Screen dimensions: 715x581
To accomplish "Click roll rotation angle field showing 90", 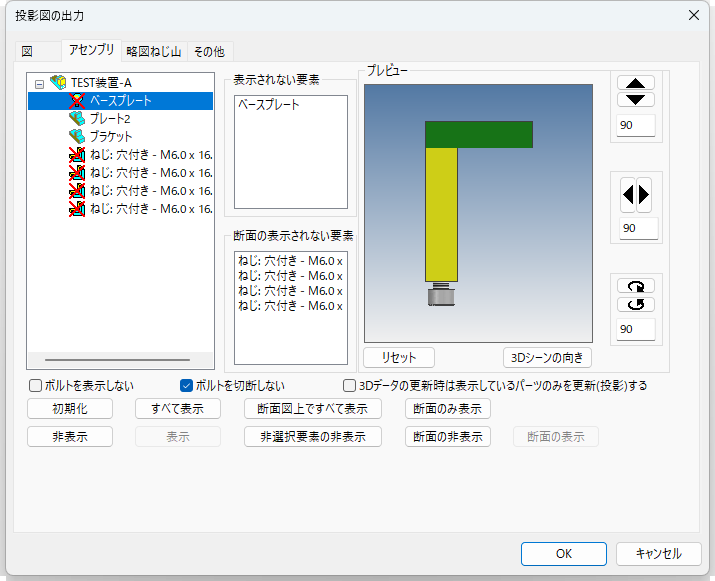I will coord(636,329).
